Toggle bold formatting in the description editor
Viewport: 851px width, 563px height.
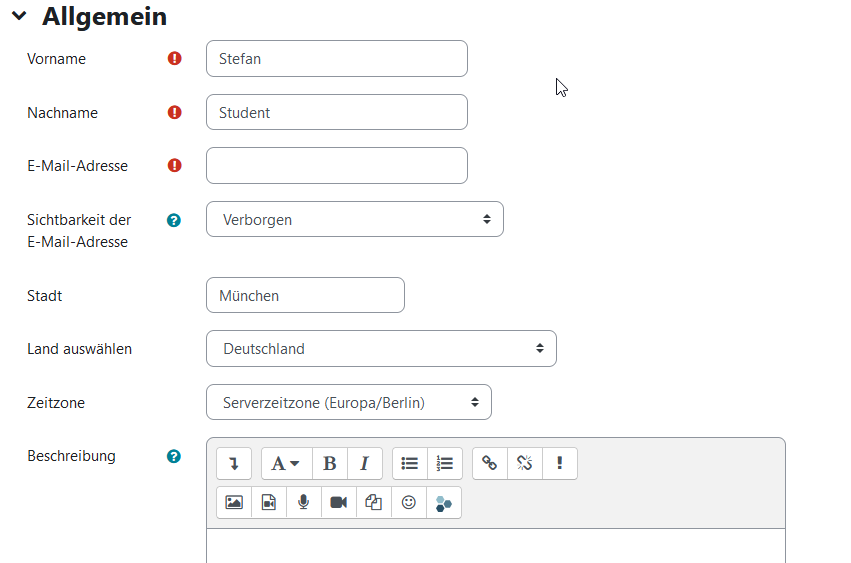click(x=329, y=463)
